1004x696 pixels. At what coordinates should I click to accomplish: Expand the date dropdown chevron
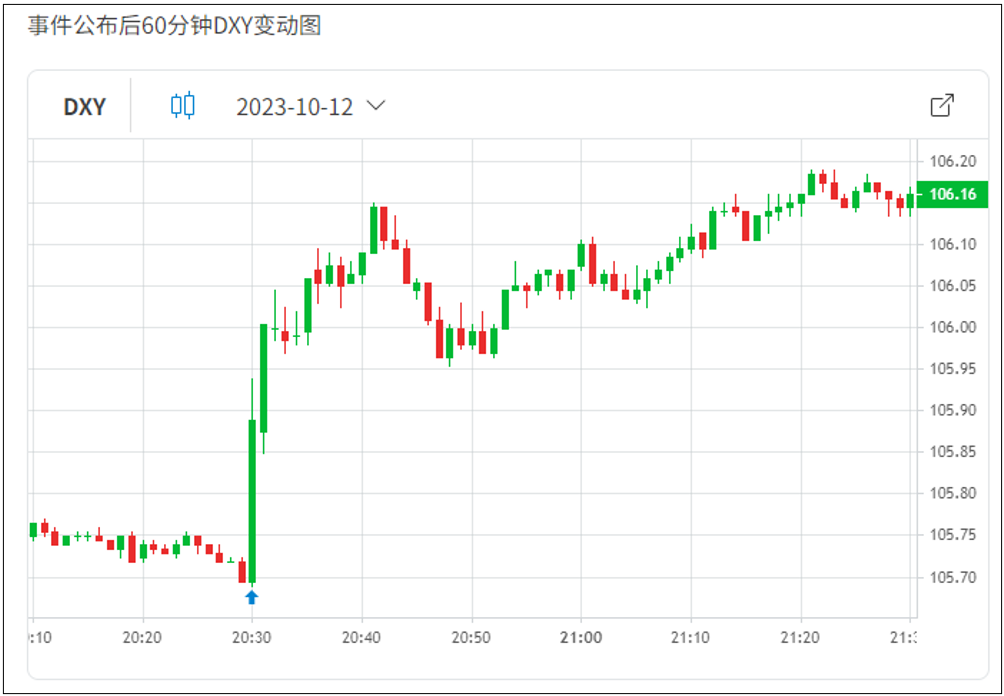coord(377,106)
